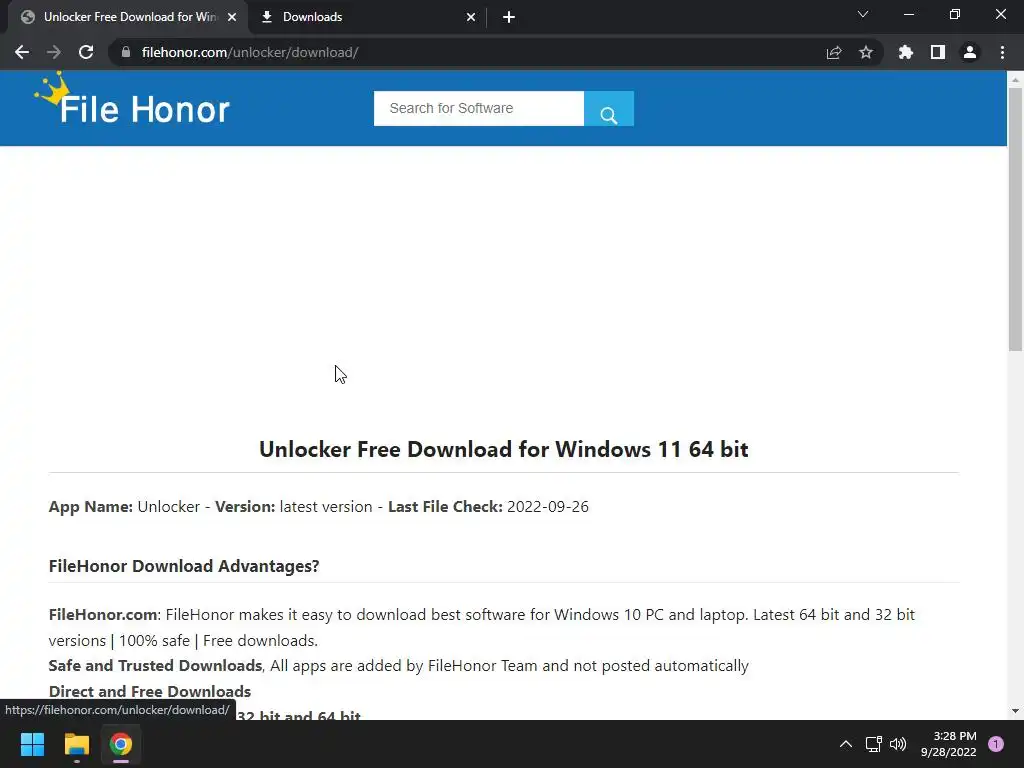Viewport: 1024px width, 768px height.
Task: Show hidden system tray icons
Action: pos(845,744)
